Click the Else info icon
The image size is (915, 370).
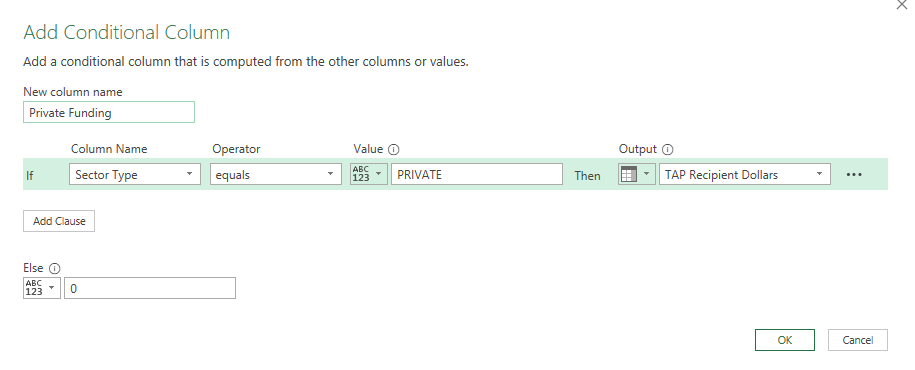coord(54,268)
